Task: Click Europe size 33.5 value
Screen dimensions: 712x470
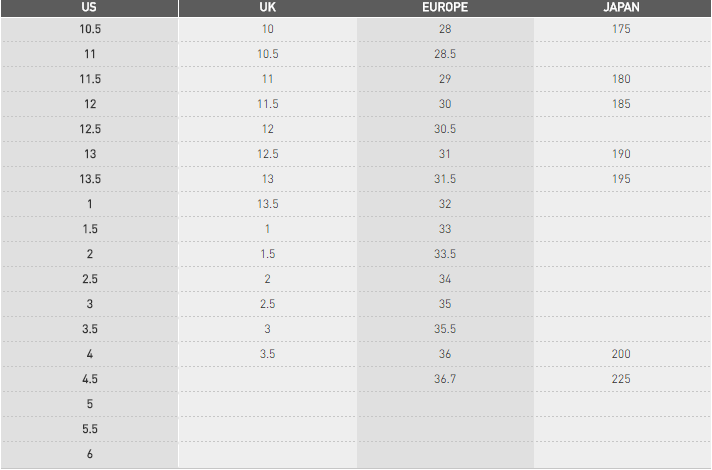Action: 445,254
